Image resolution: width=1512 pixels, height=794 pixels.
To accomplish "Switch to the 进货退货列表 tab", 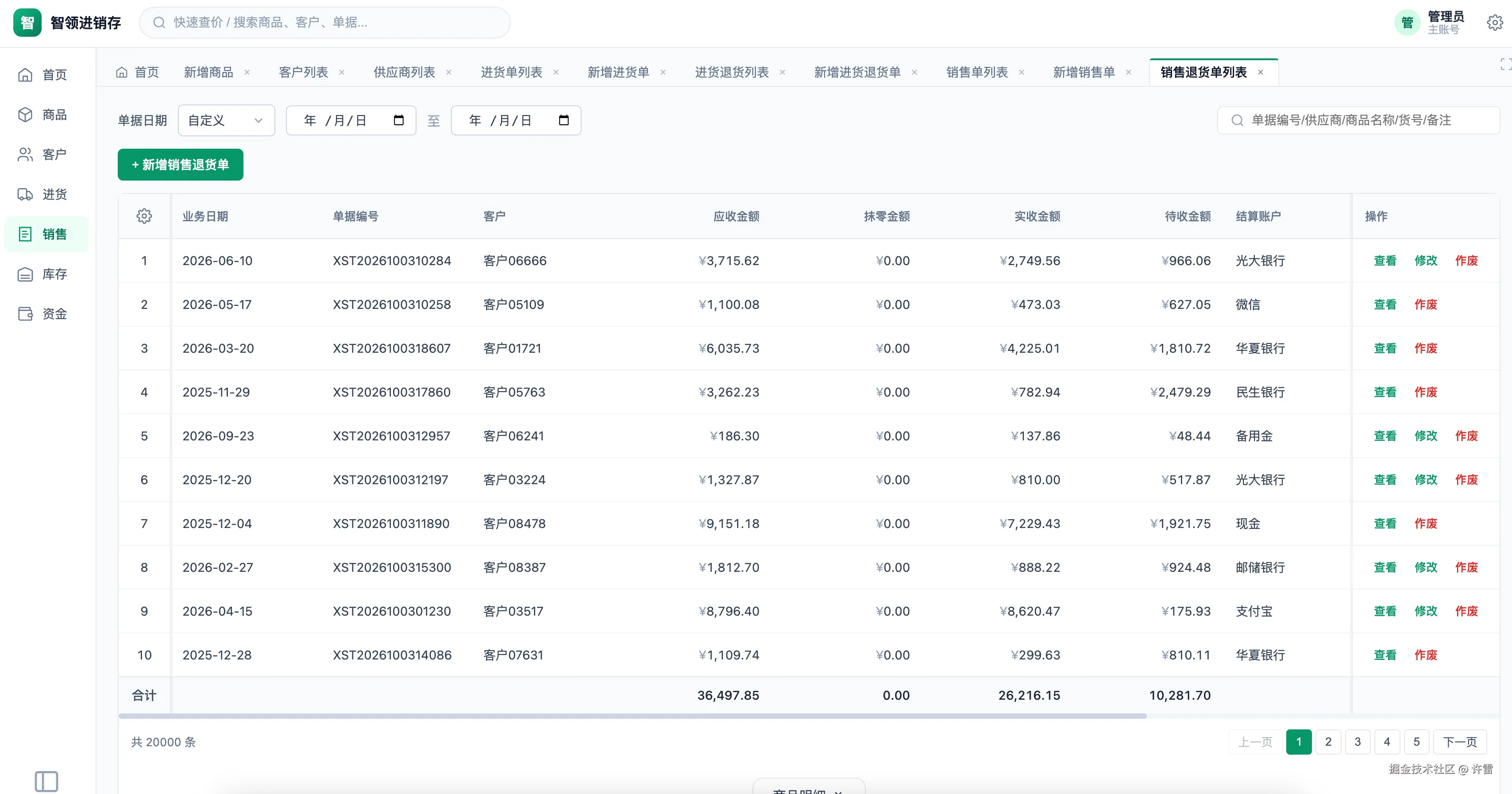I will (x=731, y=72).
